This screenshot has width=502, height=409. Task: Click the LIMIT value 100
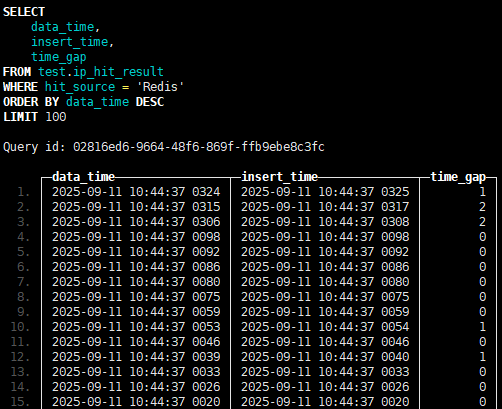click(56, 117)
